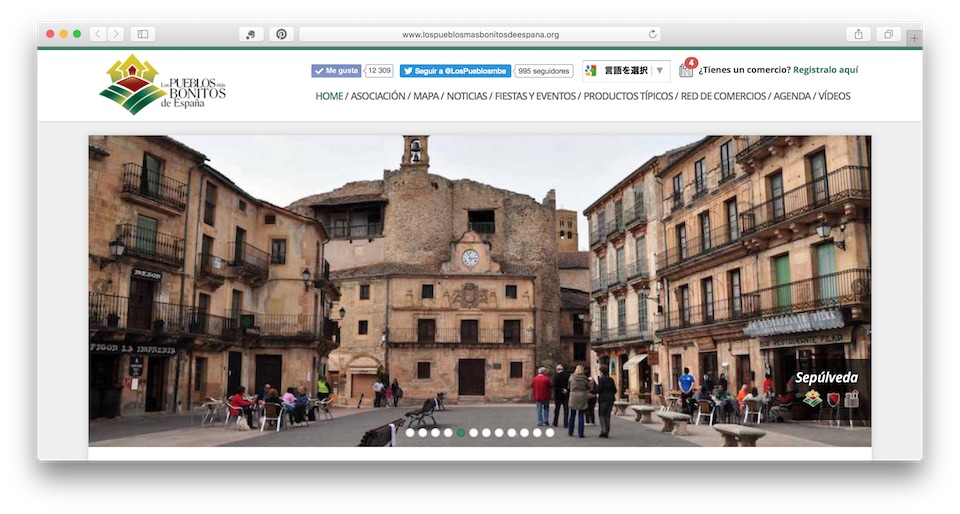Open the MAPA menu item
Screen dimensions: 960x514
coord(426,96)
